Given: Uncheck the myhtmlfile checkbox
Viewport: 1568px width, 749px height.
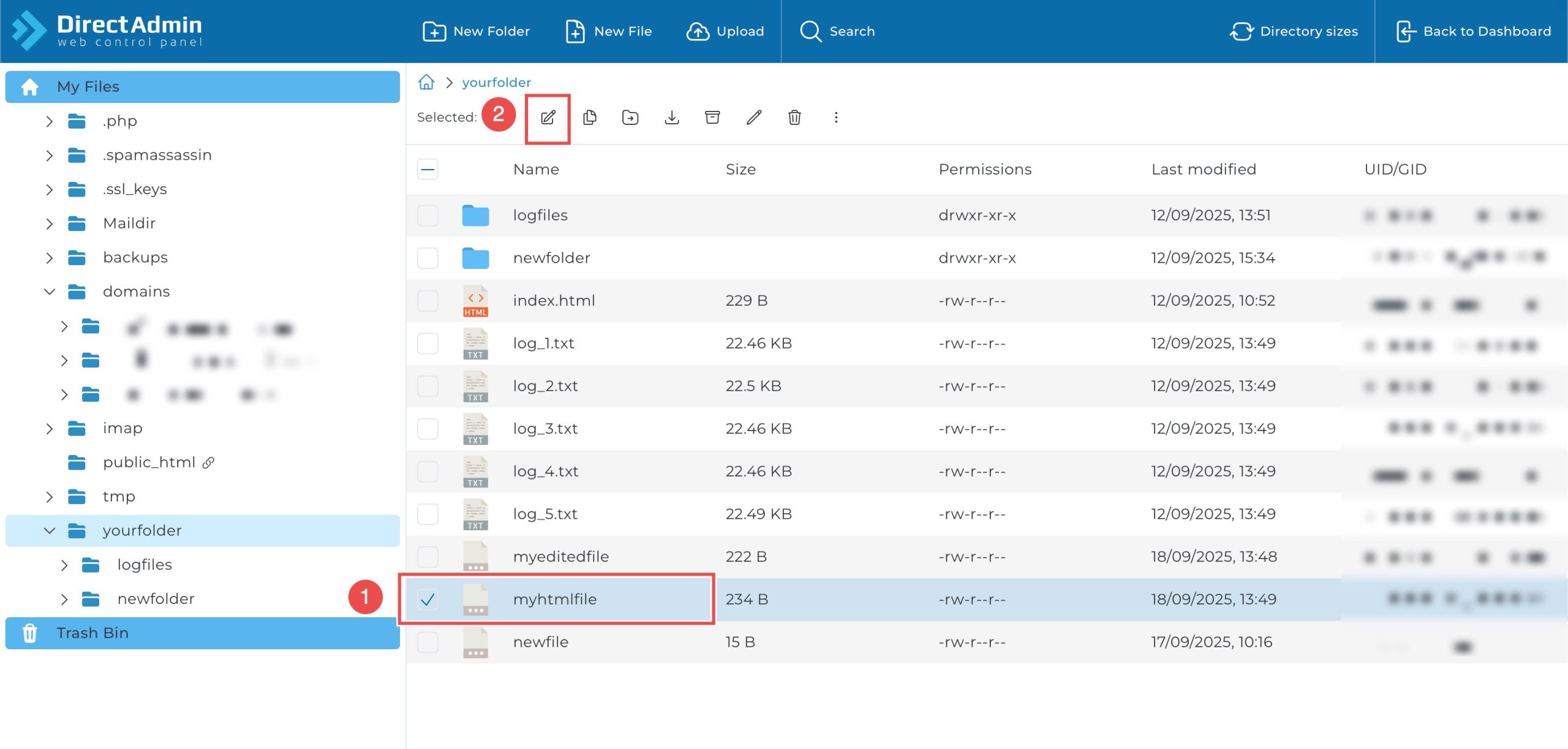Looking at the screenshot, I should click(x=428, y=599).
